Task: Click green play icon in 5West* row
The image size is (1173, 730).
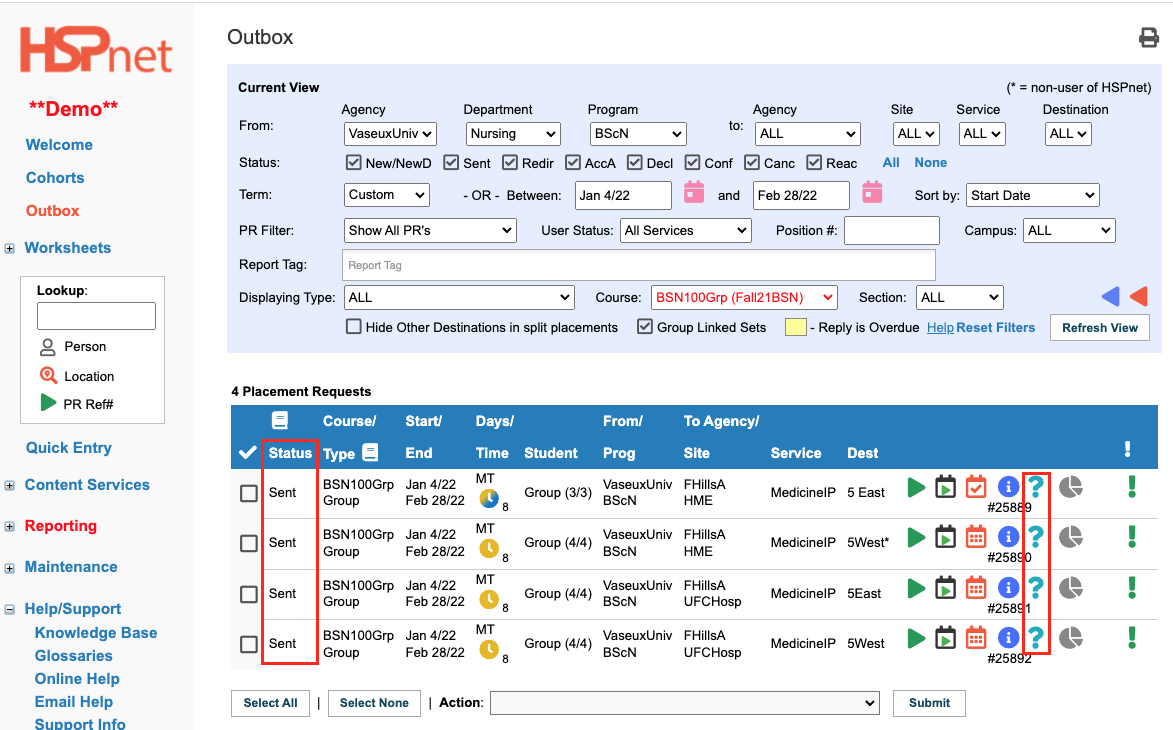Action: tap(916, 537)
